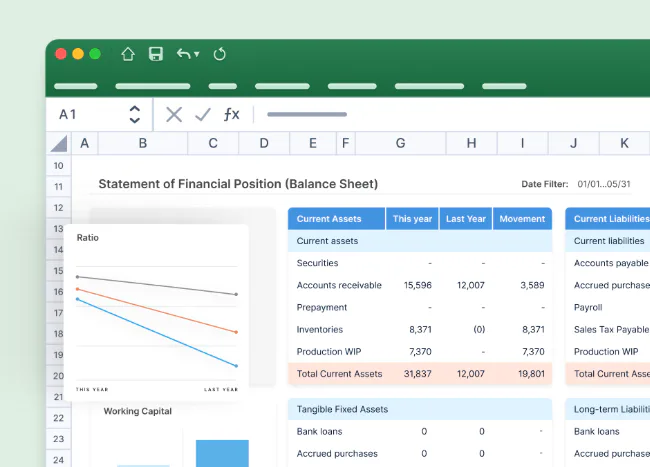Select column D header
The width and height of the screenshot is (650, 467).
point(264,143)
